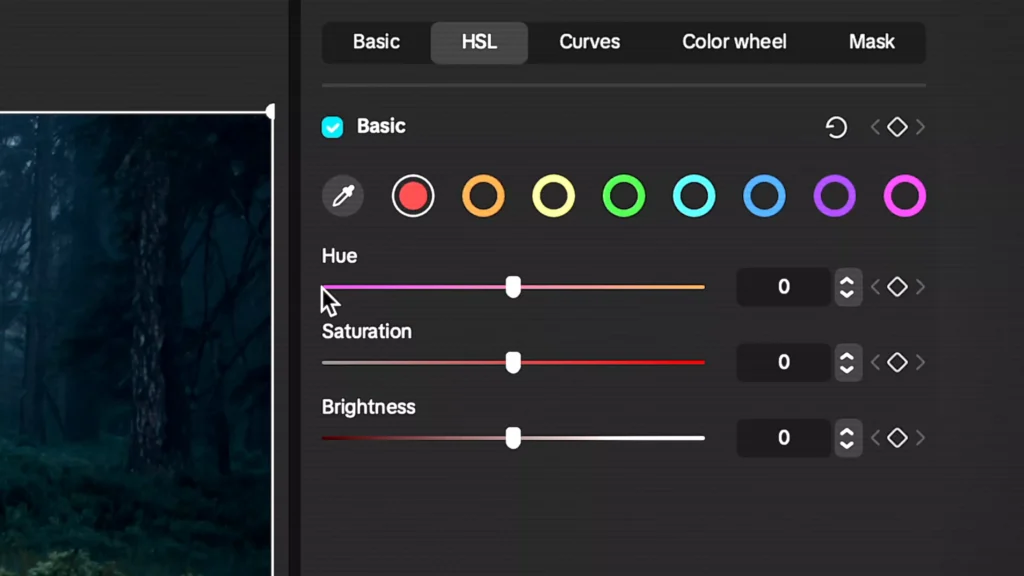Add a keyframe for the Saturation parameter
This screenshot has height=576, width=1024.
click(x=897, y=362)
